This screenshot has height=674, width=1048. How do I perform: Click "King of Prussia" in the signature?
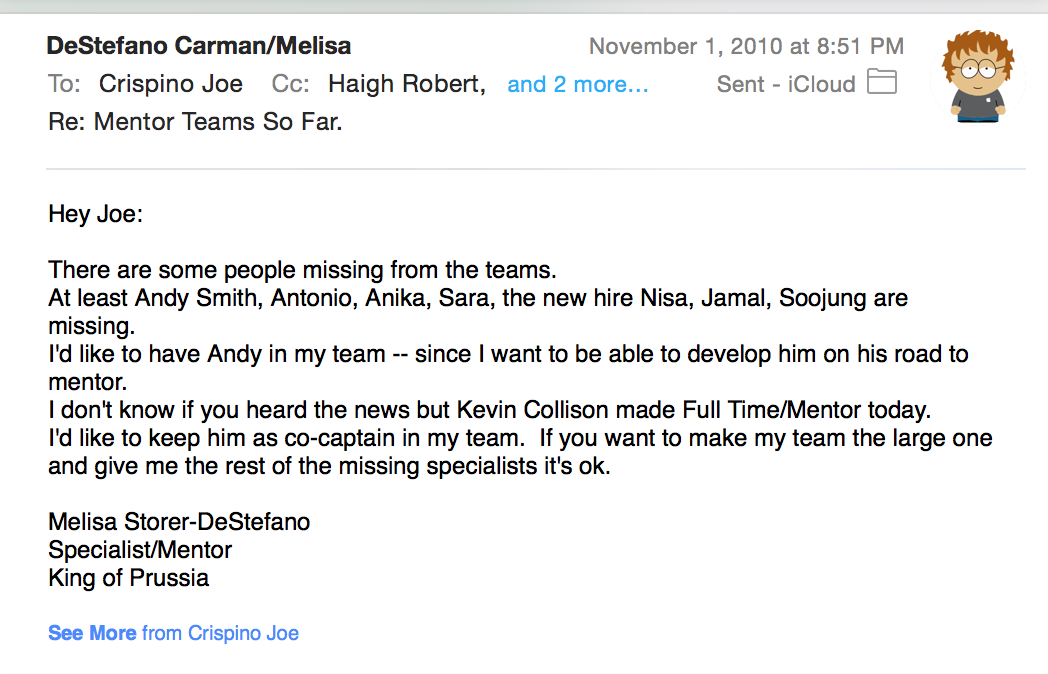(128, 578)
